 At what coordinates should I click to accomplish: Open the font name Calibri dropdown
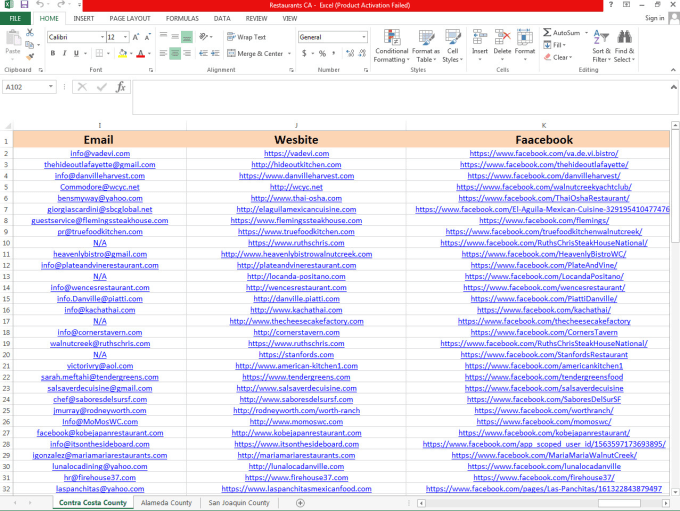(102, 37)
